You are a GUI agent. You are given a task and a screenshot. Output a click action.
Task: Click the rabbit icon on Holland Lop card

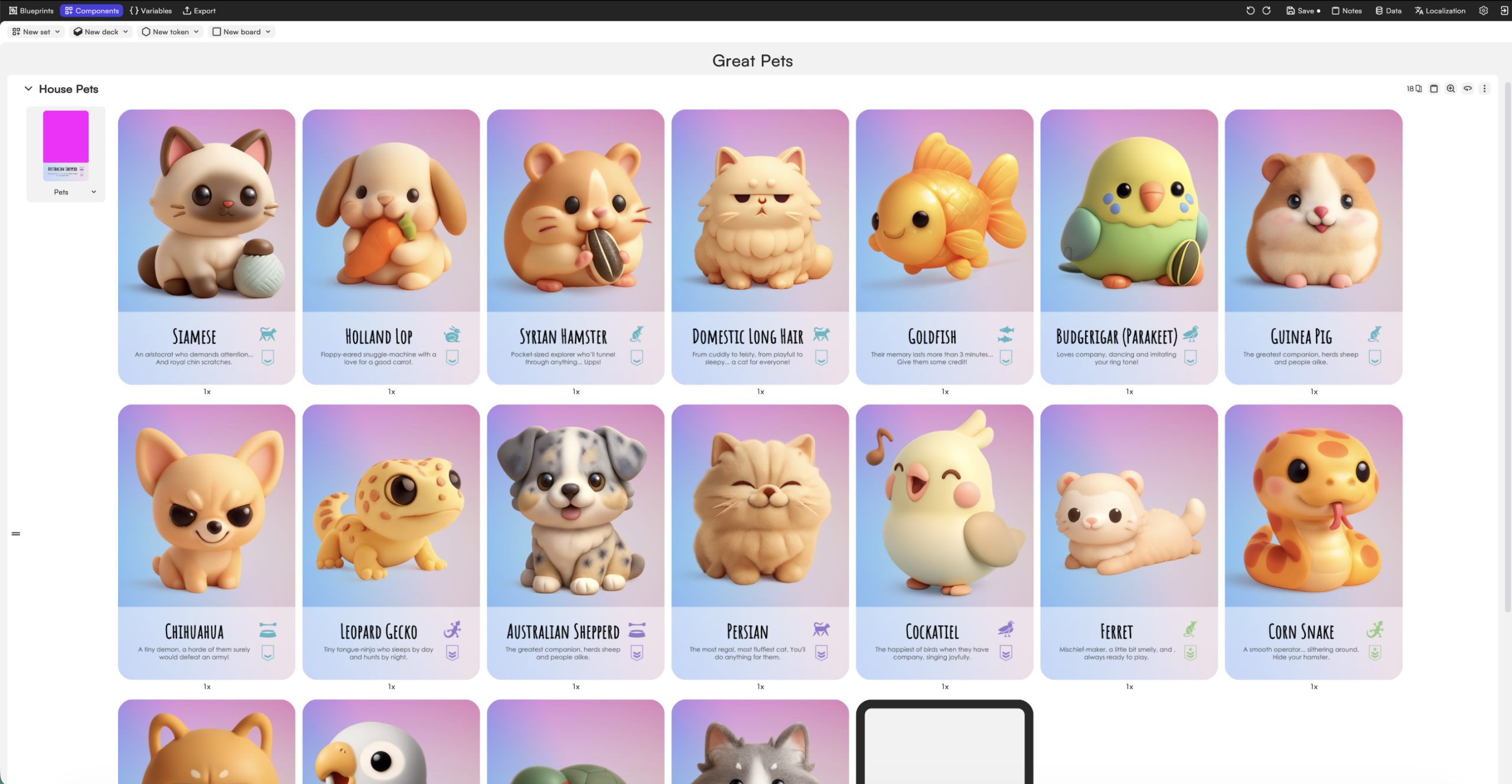[452, 335]
